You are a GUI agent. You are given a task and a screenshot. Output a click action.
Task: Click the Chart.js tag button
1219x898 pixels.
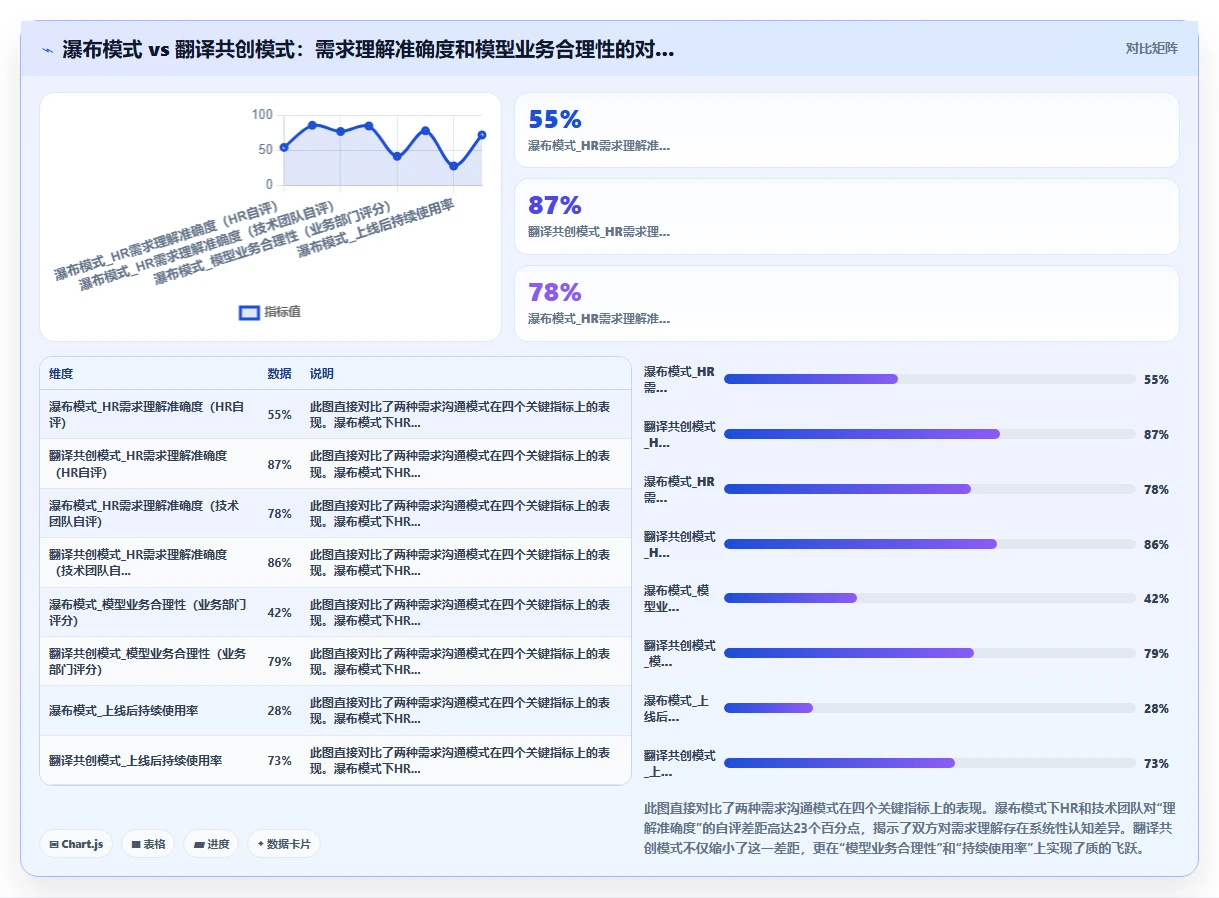click(76, 844)
